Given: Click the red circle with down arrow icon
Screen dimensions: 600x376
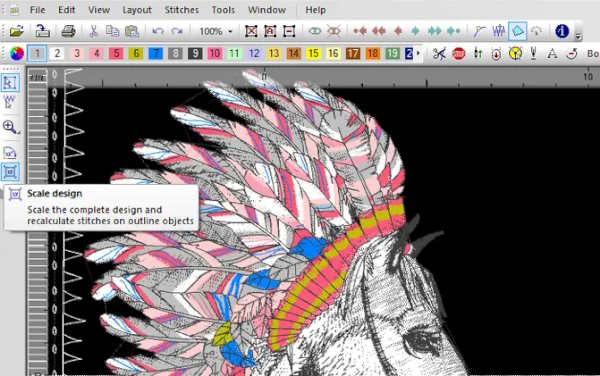Looking at the screenshot, I should point(496,54).
